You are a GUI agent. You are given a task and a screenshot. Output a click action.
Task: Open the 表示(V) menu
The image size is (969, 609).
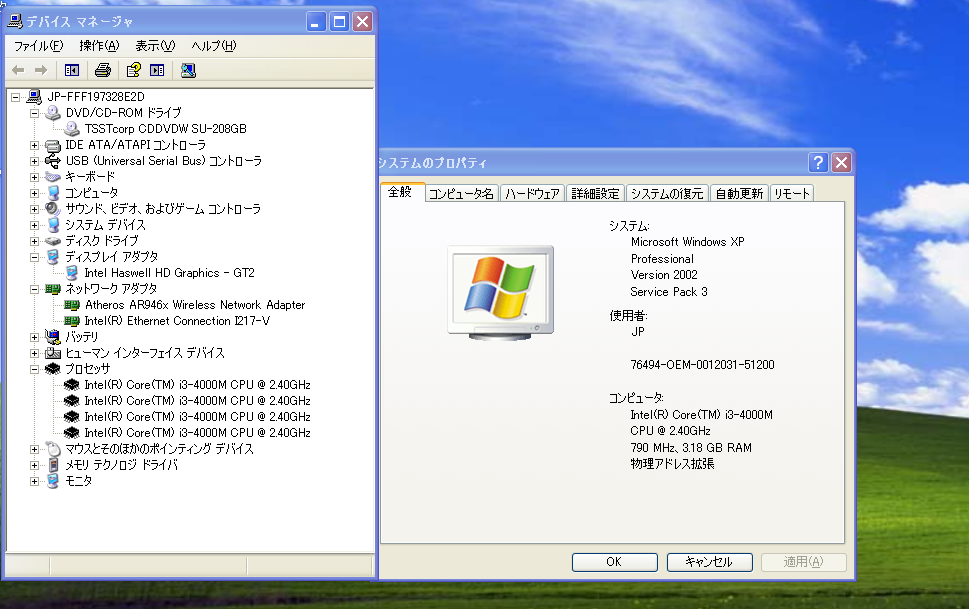(155, 46)
